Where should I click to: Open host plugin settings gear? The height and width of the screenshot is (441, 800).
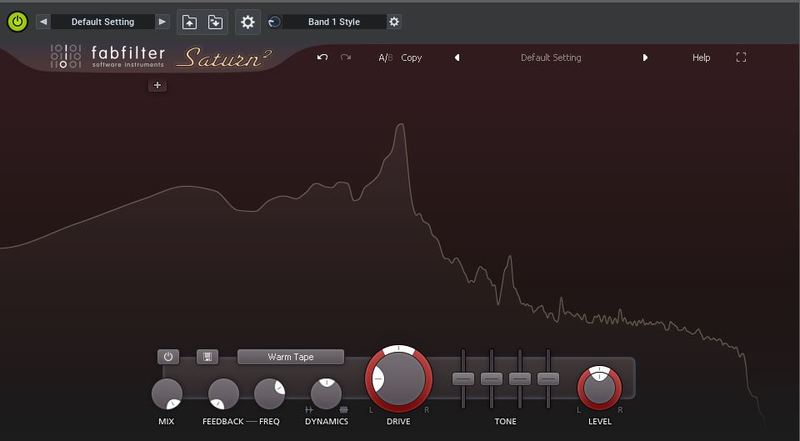coord(247,22)
